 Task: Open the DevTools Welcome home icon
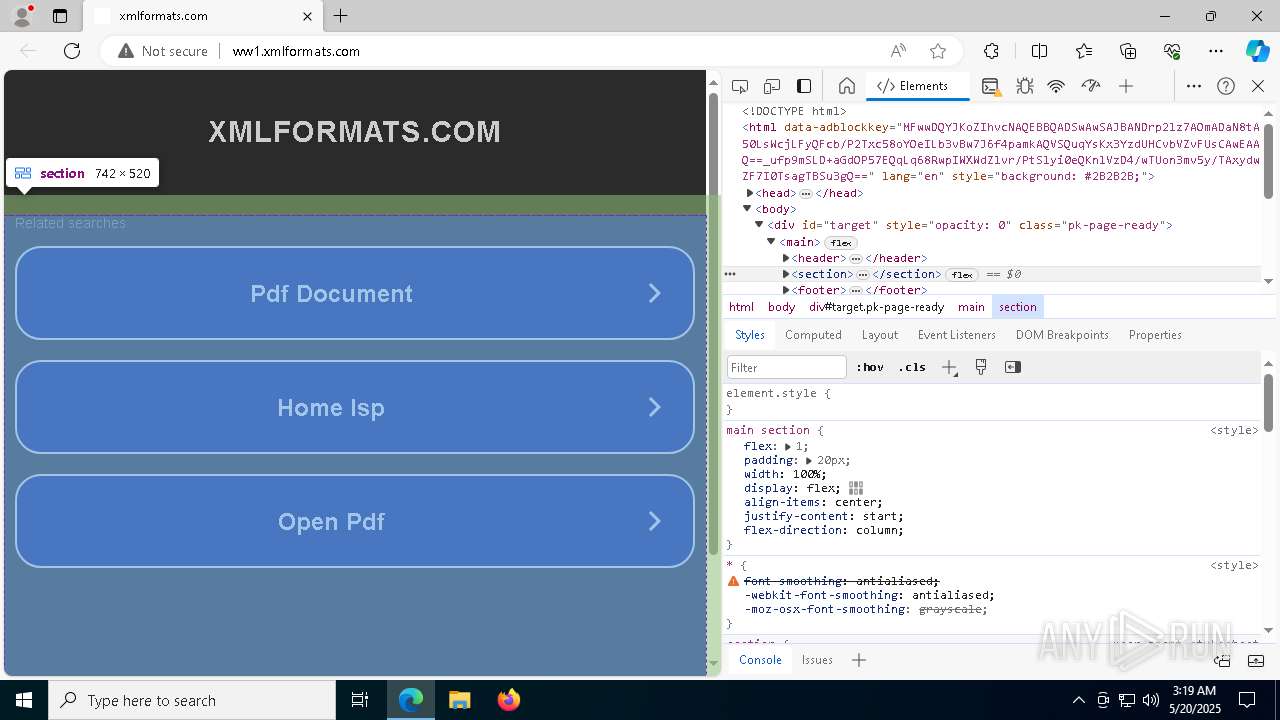pyautogui.click(x=847, y=86)
